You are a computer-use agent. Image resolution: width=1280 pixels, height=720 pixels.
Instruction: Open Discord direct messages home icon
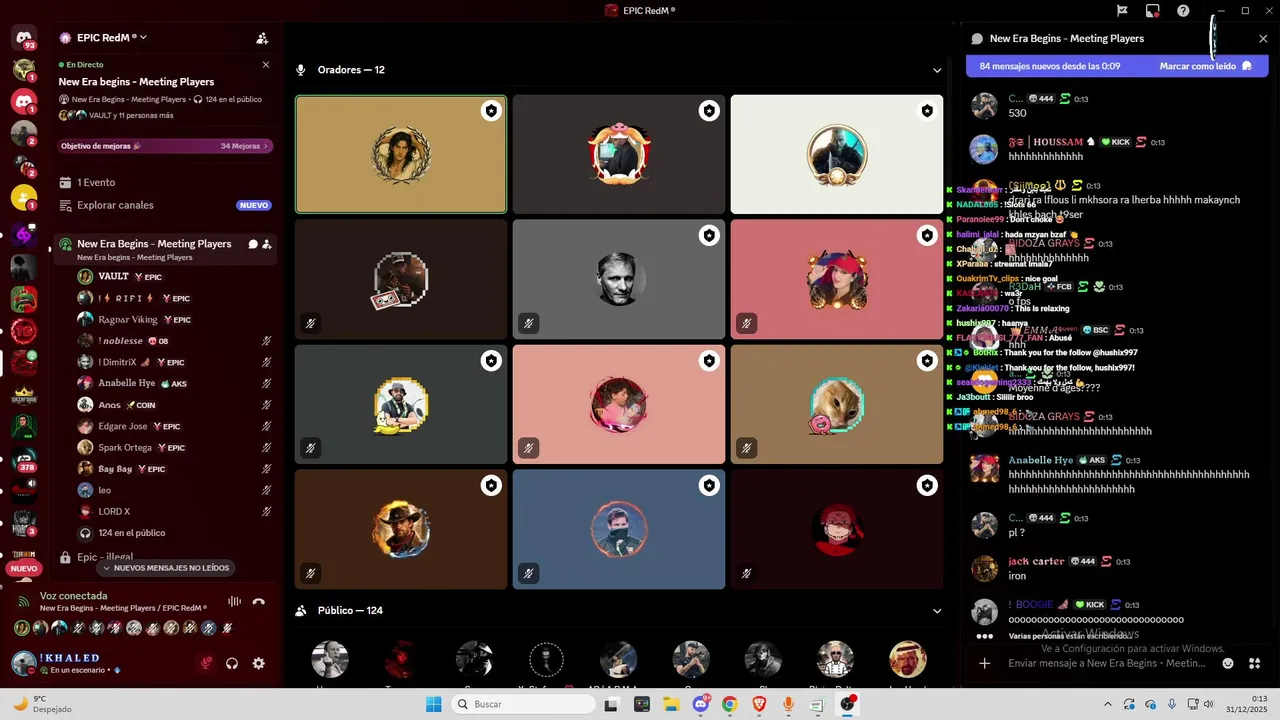pyautogui.click(x=24, y=37)
